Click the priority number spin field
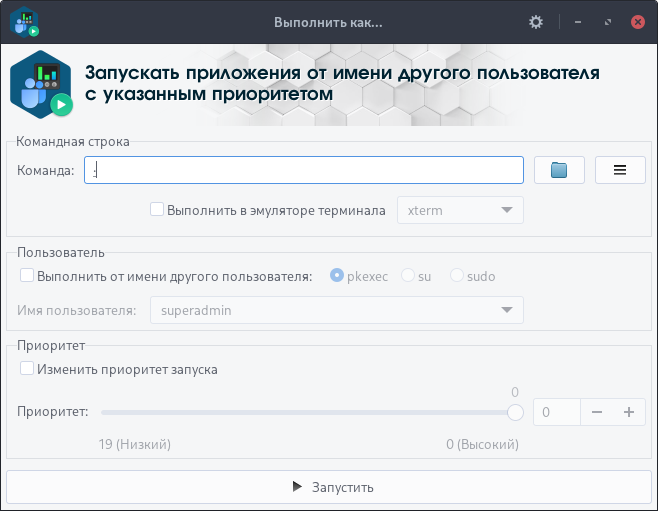658x511 pixels. 557,412
